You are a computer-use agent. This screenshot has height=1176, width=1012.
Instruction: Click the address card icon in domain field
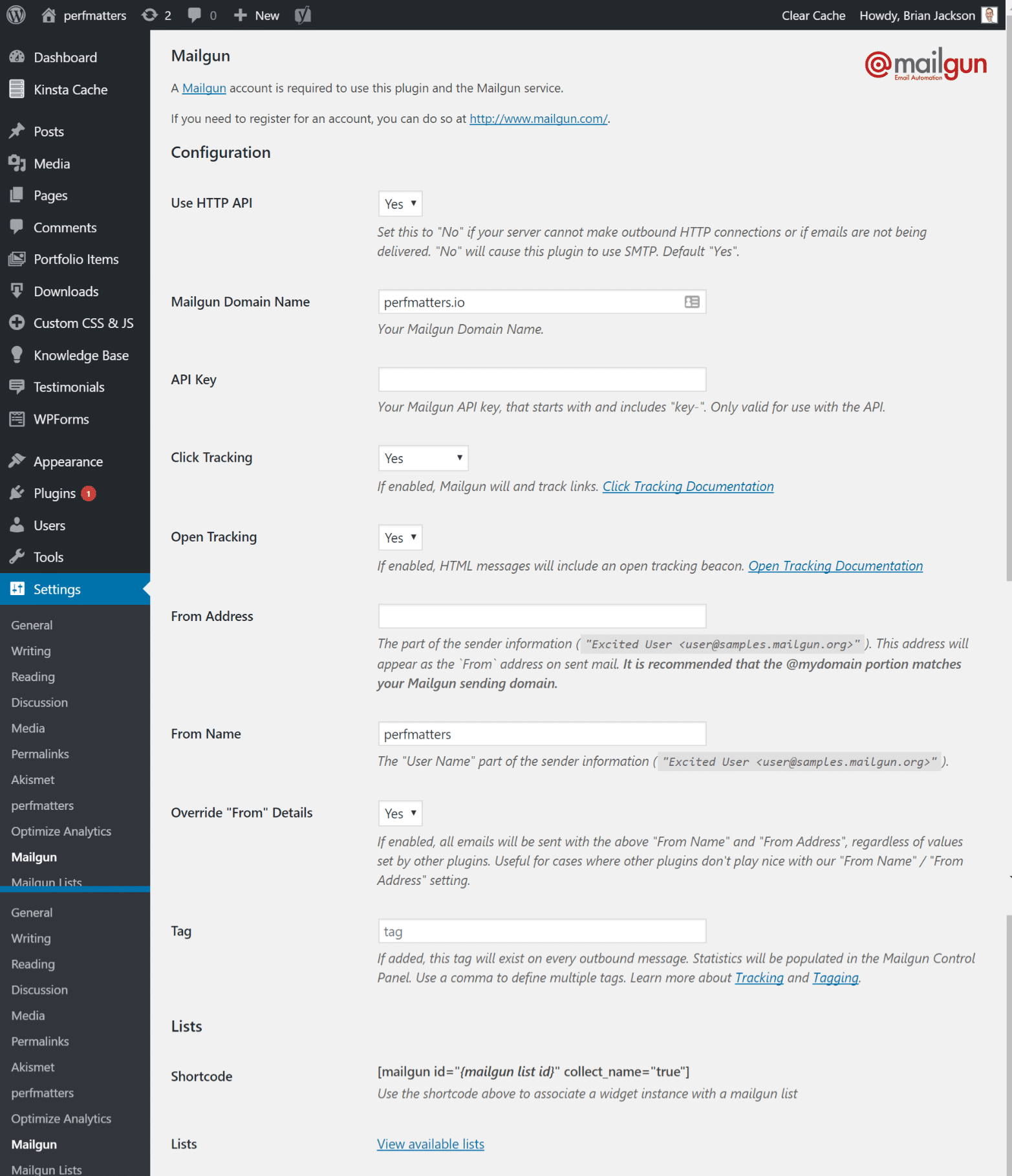pos(691,301)
